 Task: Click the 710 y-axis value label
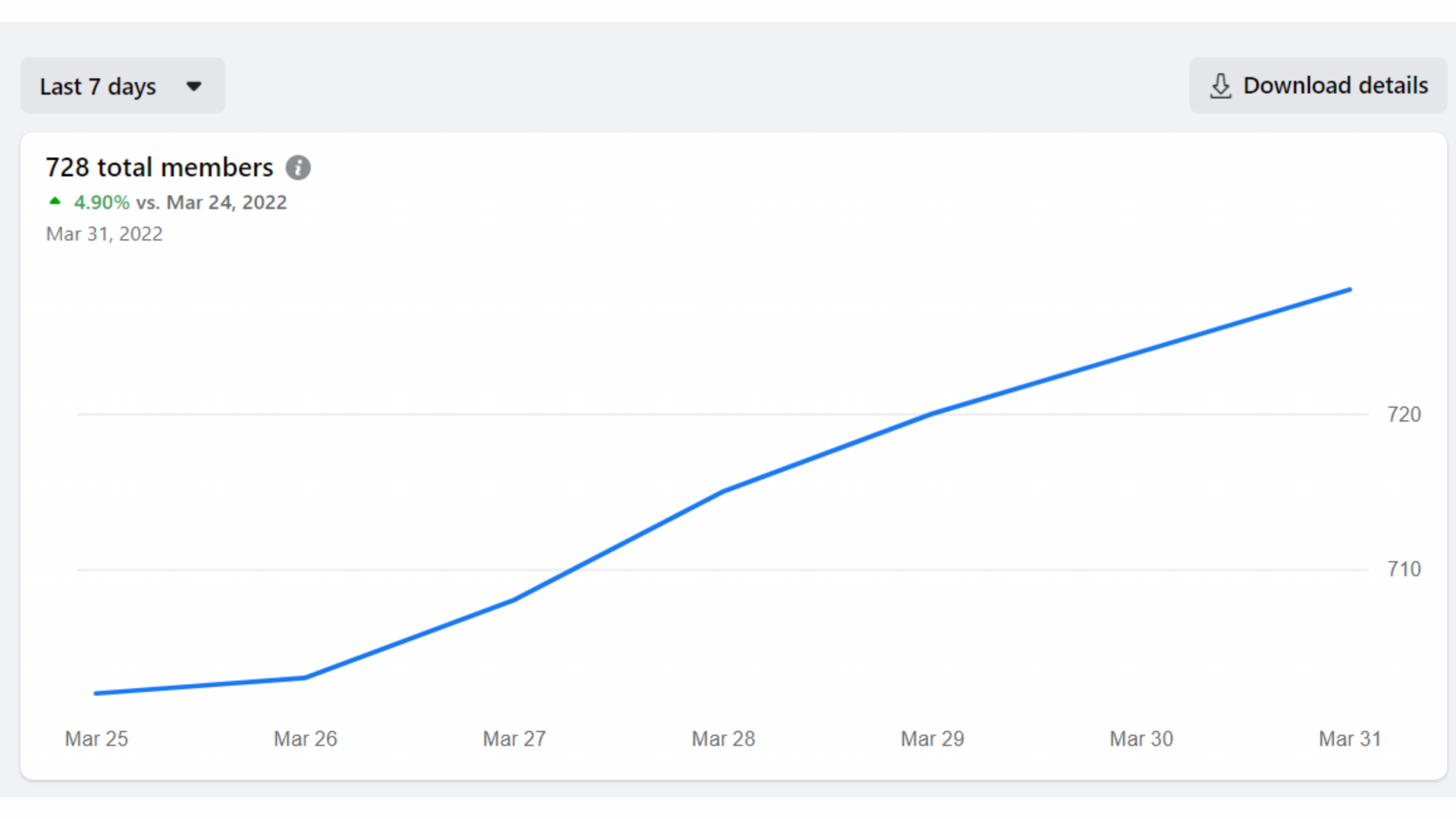tap(1404, 570)
